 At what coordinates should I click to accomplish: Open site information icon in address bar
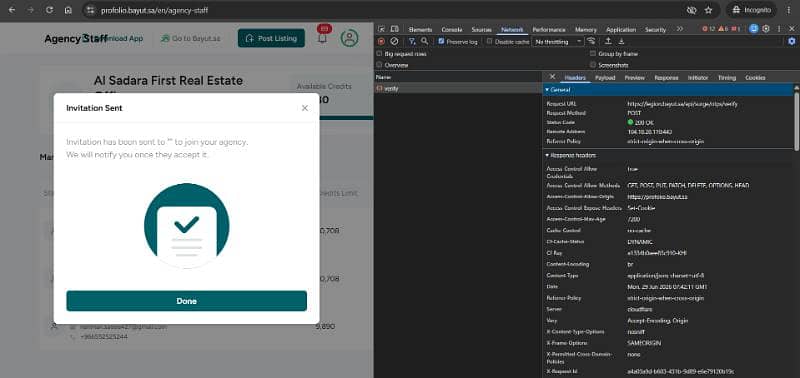coord(90,10)
